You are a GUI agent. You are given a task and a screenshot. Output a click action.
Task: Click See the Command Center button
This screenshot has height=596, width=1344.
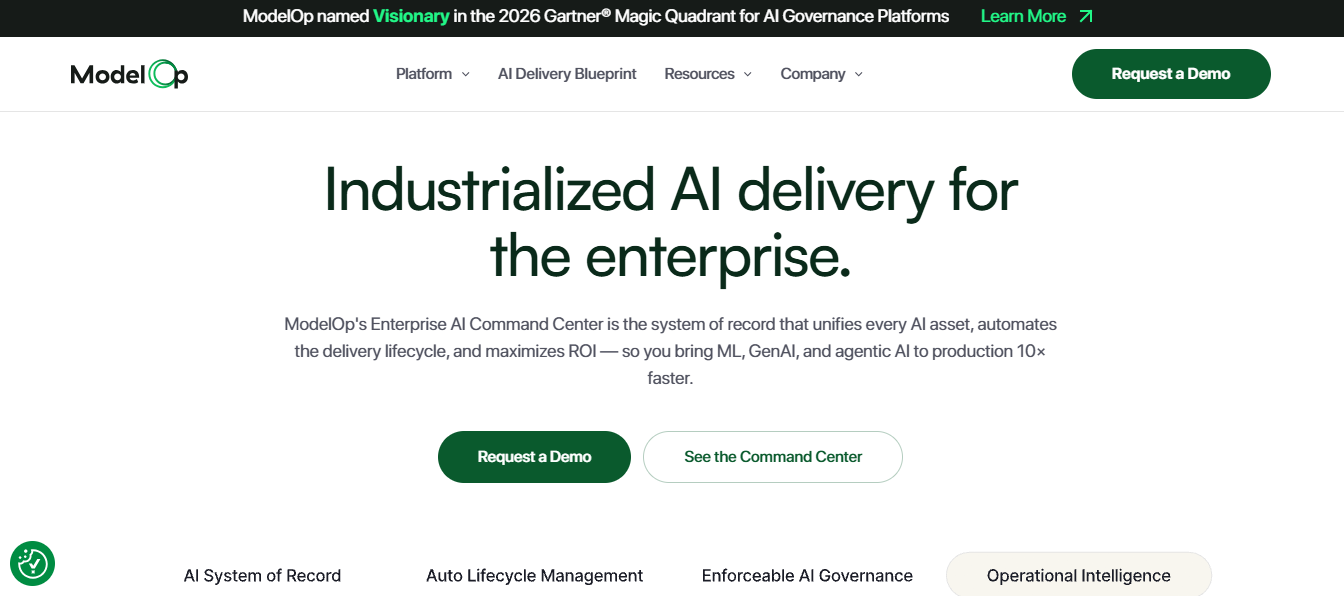(773, 457)
